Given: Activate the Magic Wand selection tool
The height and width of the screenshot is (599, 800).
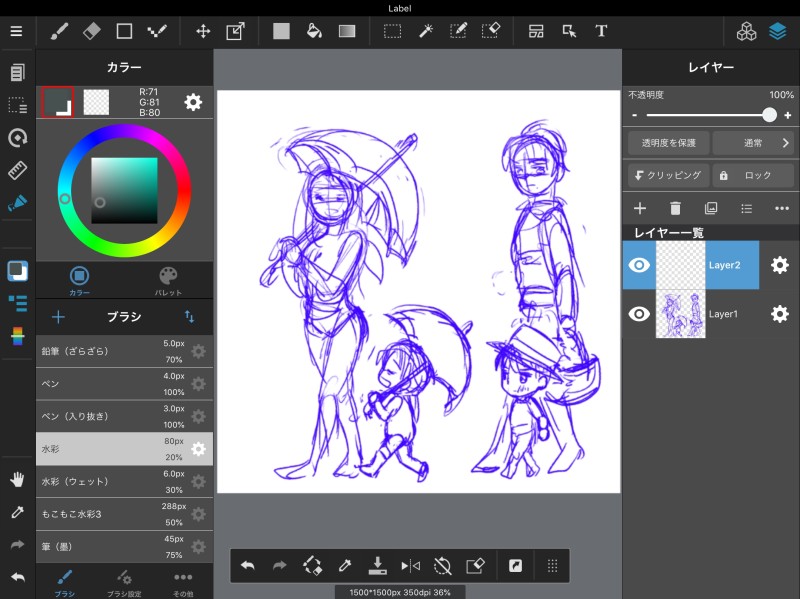Looking at the screenshot, I should 425,31.
